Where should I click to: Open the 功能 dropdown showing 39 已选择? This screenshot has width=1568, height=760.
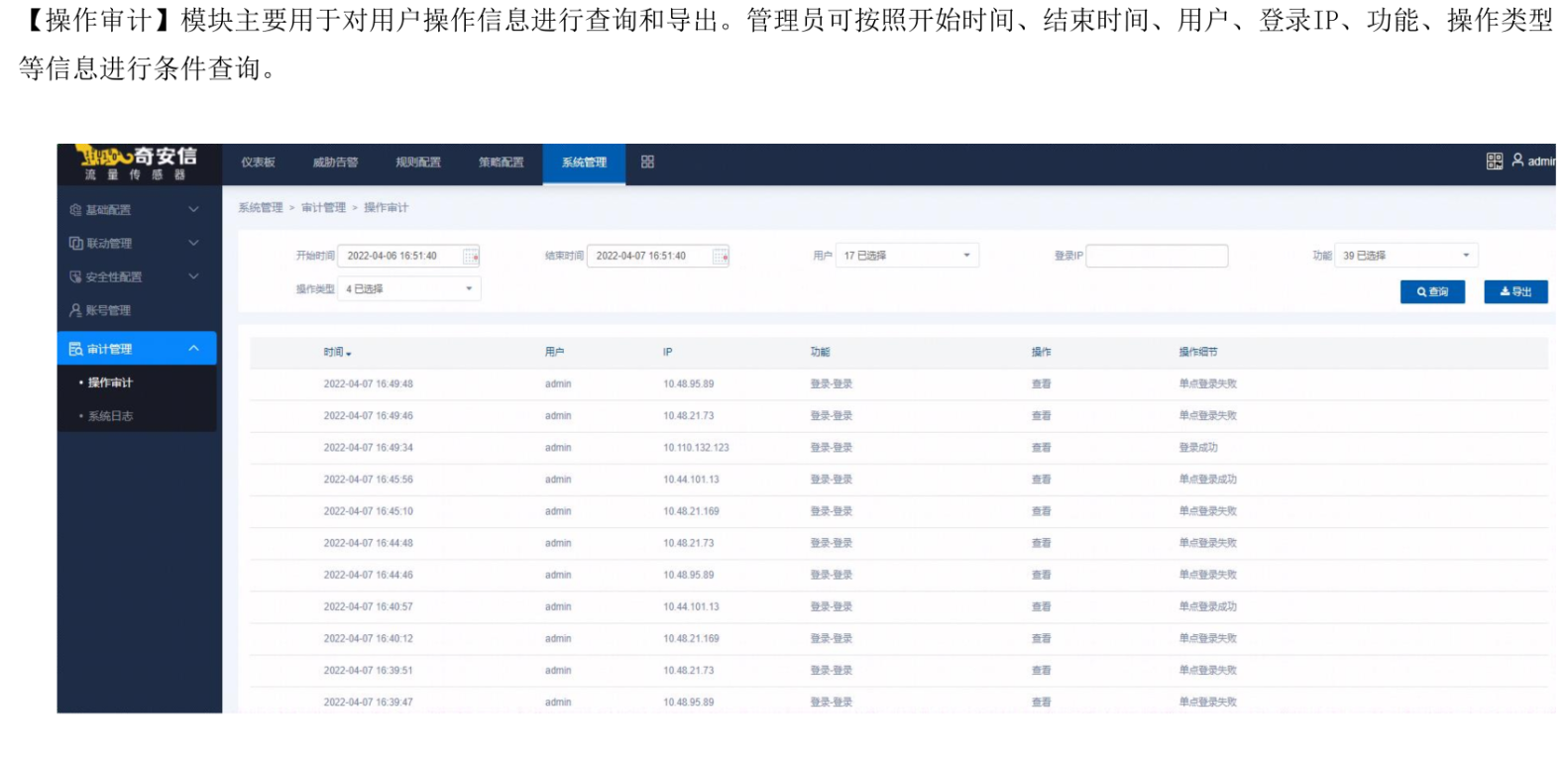[1405, 256]
